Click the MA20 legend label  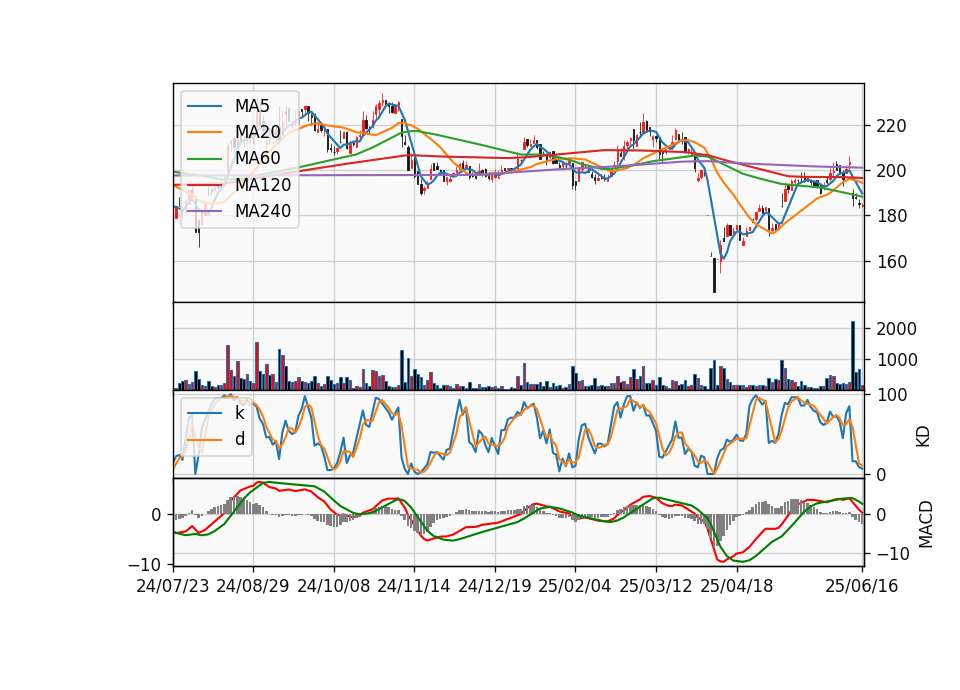[257, 132]
